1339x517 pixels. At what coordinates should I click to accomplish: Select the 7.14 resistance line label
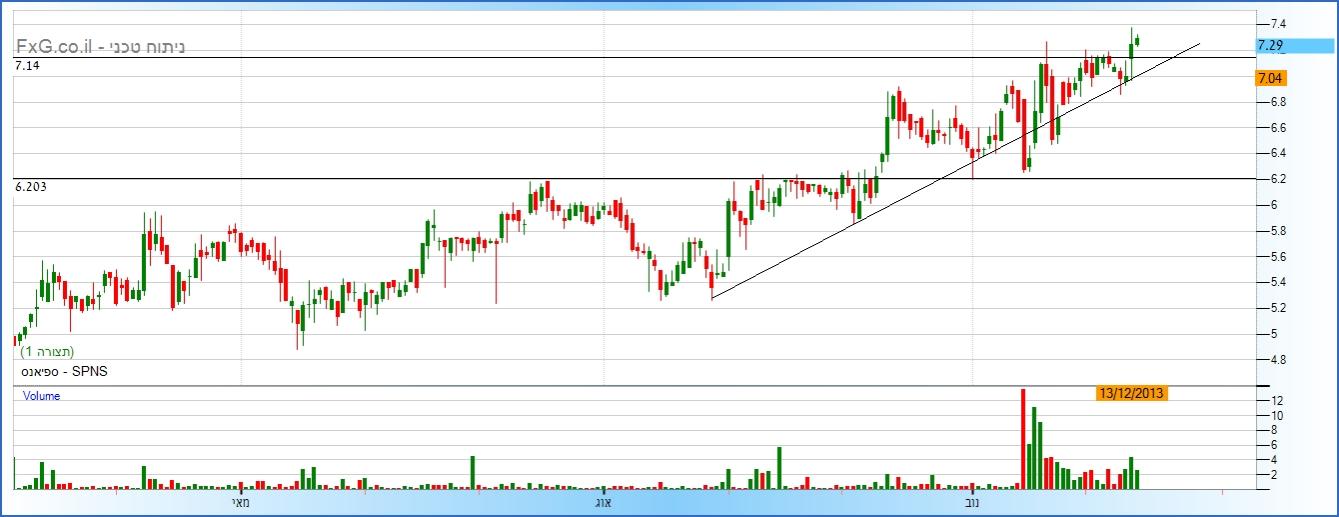pyautogui.click(x=26, y=65)
